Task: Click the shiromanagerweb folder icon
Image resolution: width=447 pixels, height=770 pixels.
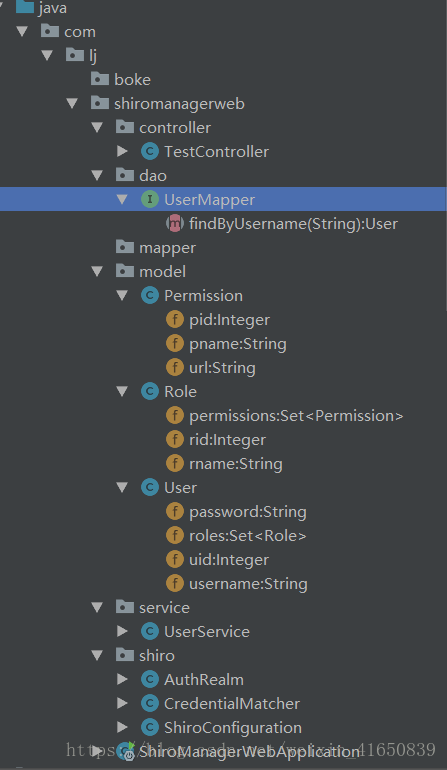Action: coord(100,103)
